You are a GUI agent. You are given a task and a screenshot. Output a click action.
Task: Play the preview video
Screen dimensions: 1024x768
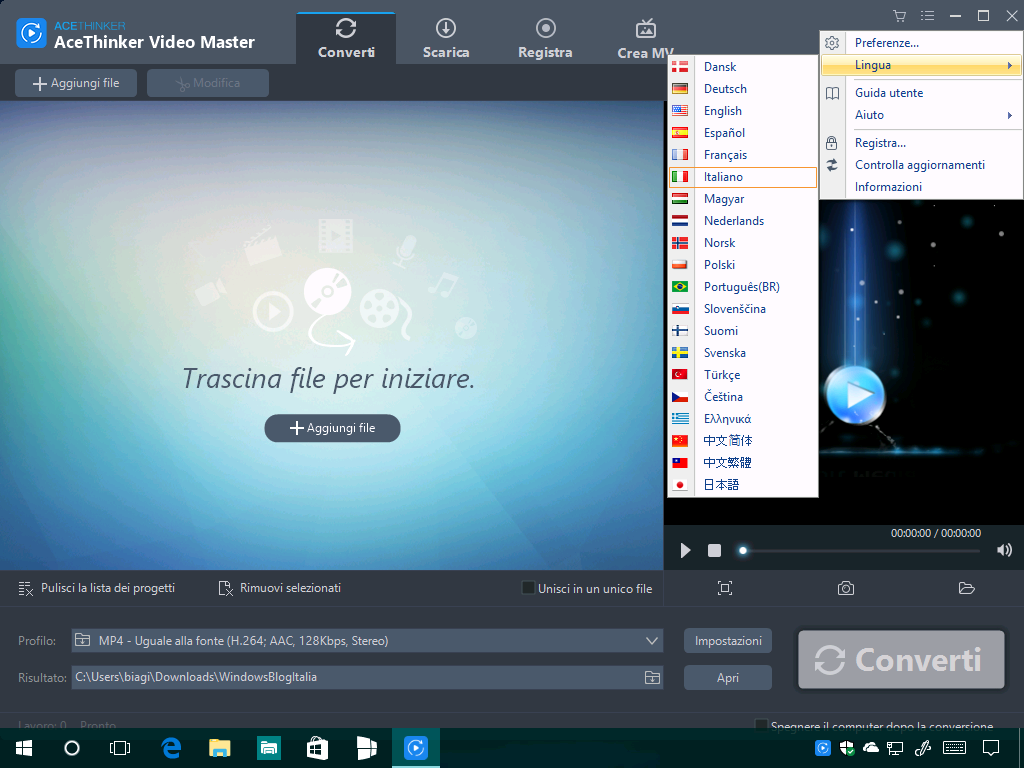point(685,551)
